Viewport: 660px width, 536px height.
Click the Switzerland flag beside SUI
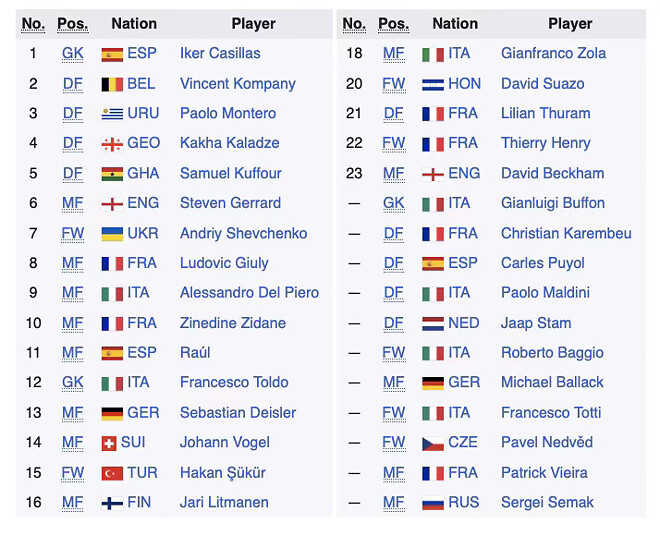[x=108, y=443]
